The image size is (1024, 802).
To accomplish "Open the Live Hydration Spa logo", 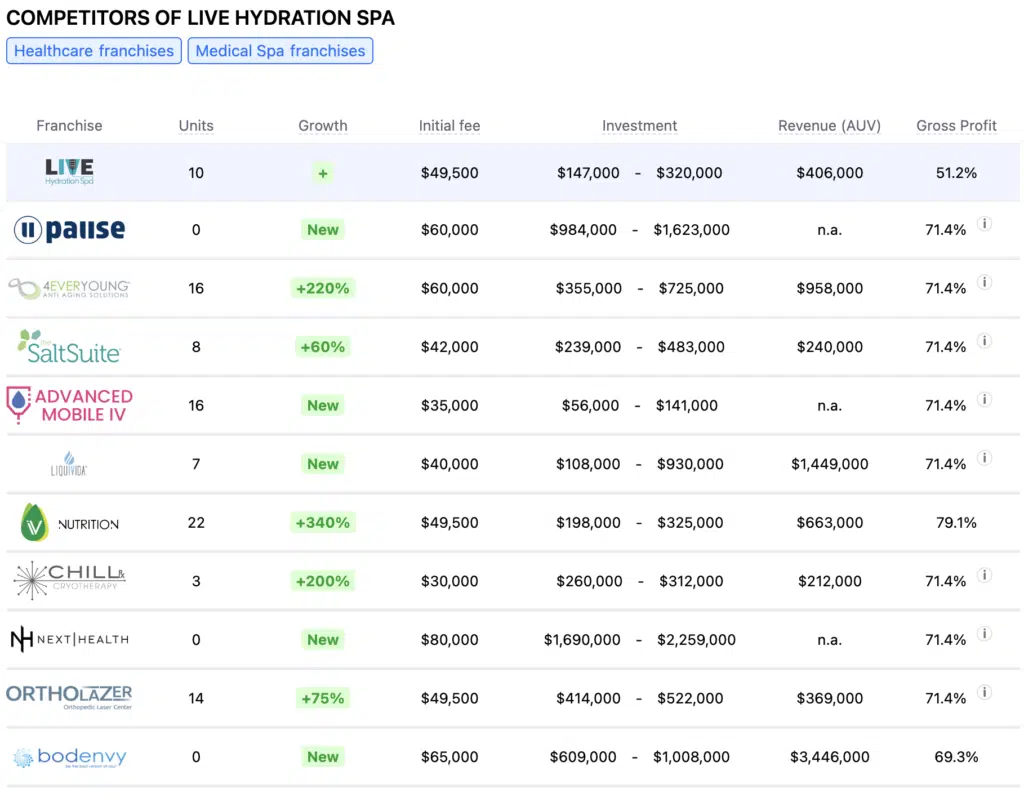I will click(x=69, y=172).
